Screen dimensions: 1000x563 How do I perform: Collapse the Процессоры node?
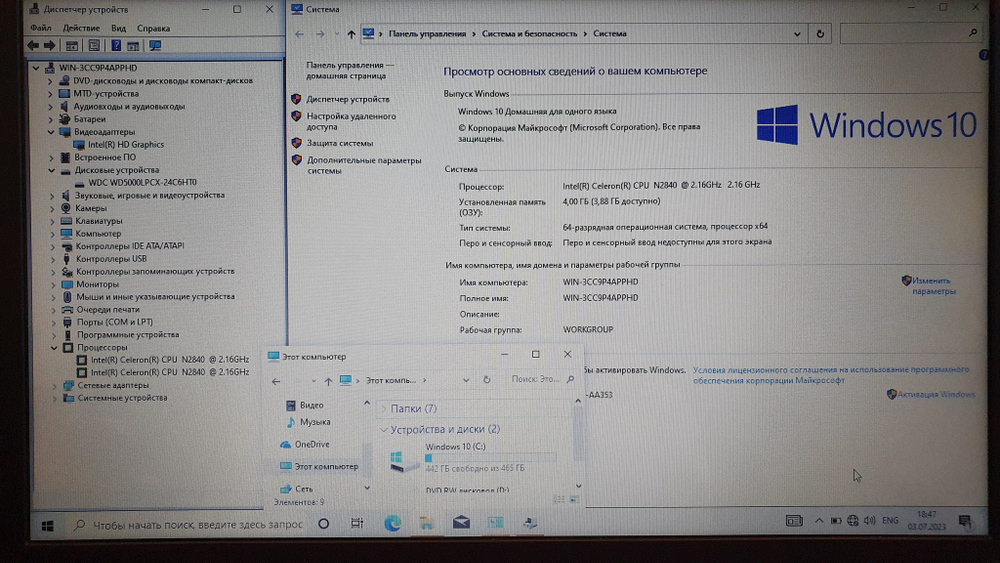pos(54,347)
